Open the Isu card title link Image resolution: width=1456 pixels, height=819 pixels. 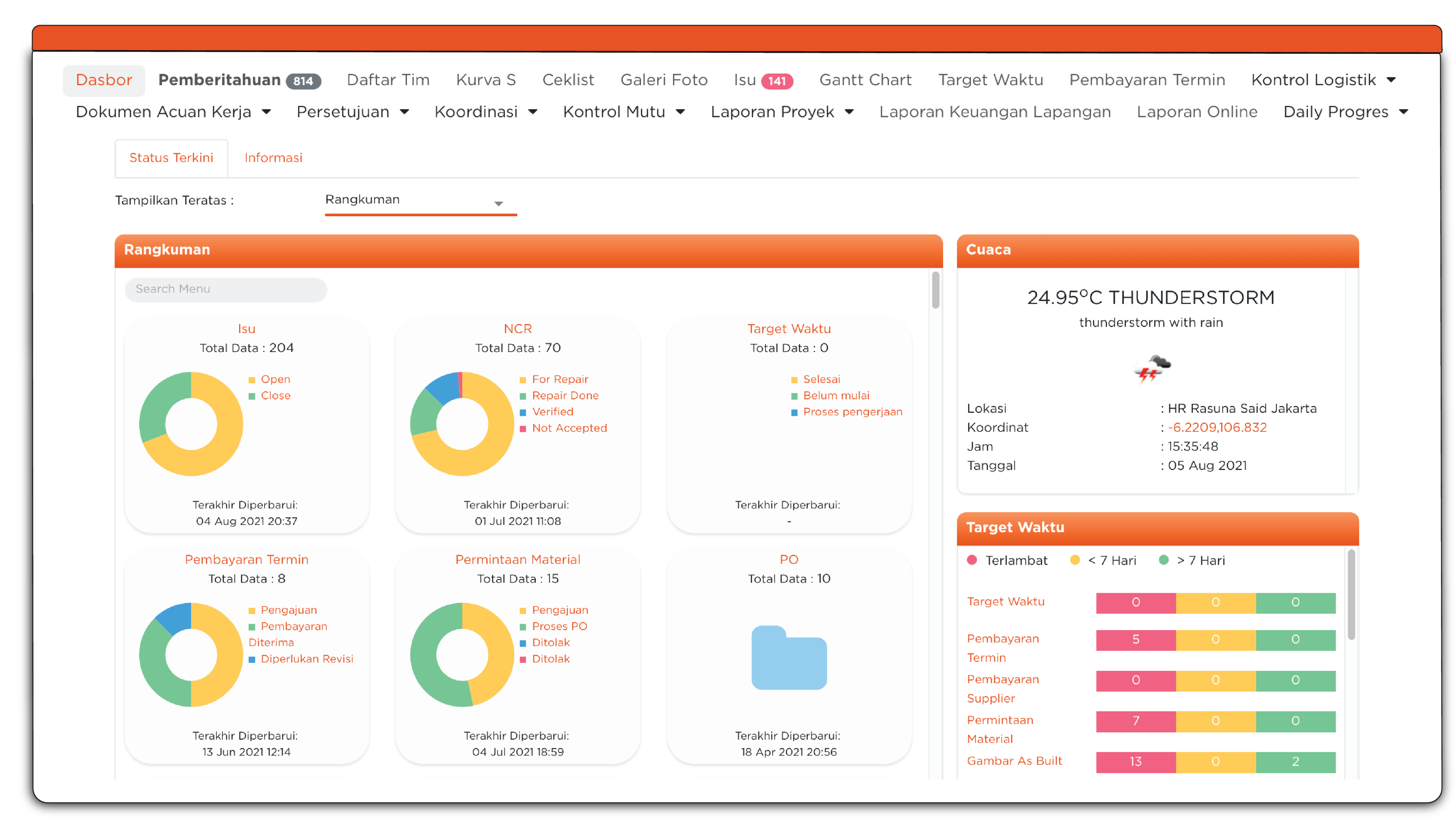[x=246, y=329]
